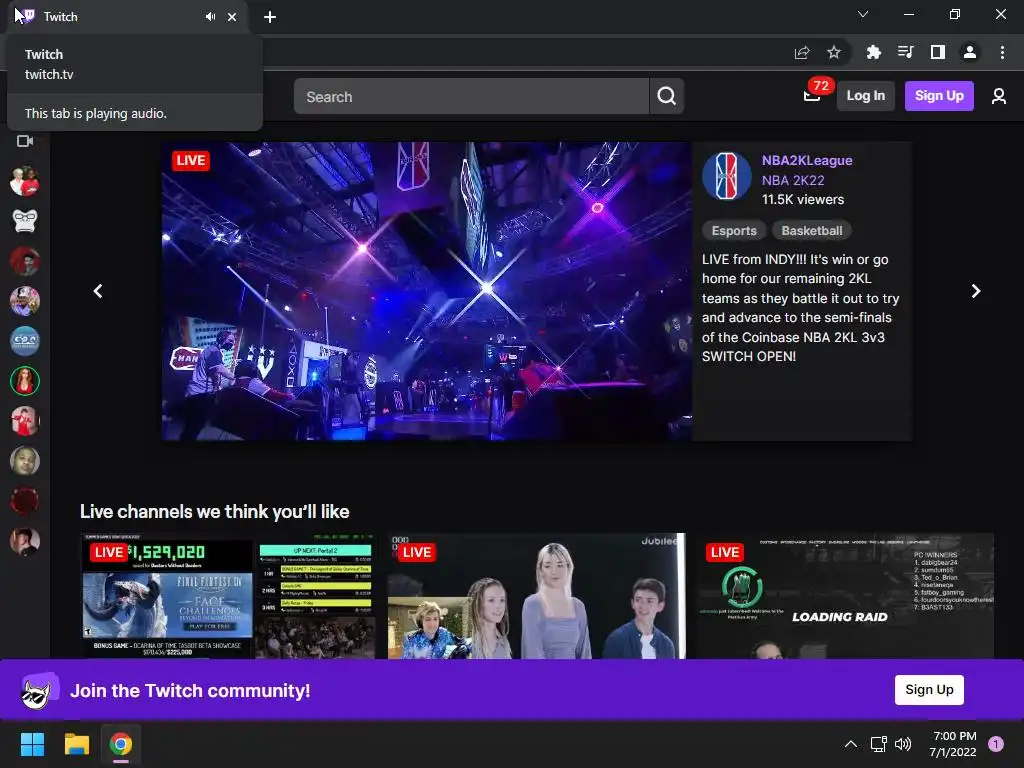Screen dimensions: 1024x768
Task: Go to next featured stream arrow
Action: [x=976, y=291]
